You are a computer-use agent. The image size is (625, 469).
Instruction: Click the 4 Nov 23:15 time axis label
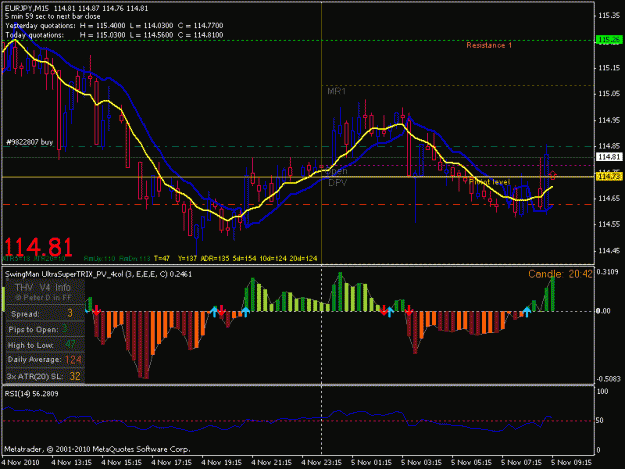pyautogui.click(x=321, y=462)
